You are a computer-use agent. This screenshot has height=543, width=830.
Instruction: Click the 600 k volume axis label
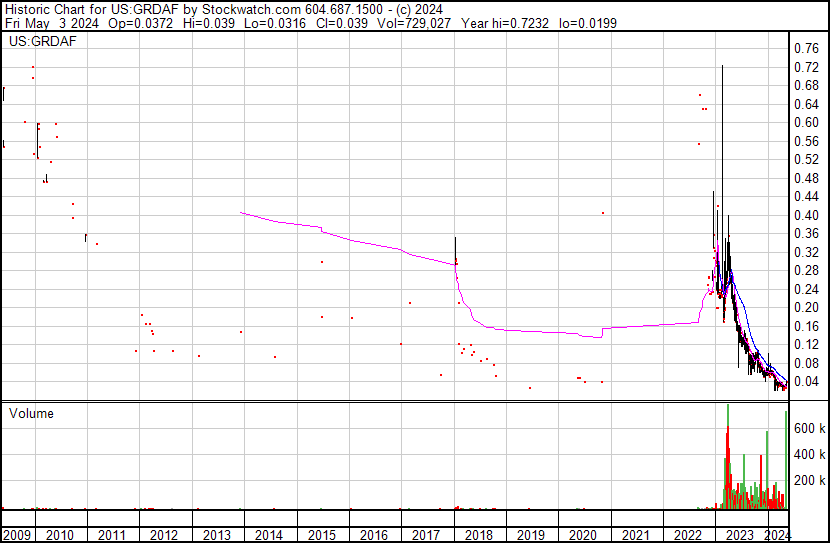[x=808, y=428]
